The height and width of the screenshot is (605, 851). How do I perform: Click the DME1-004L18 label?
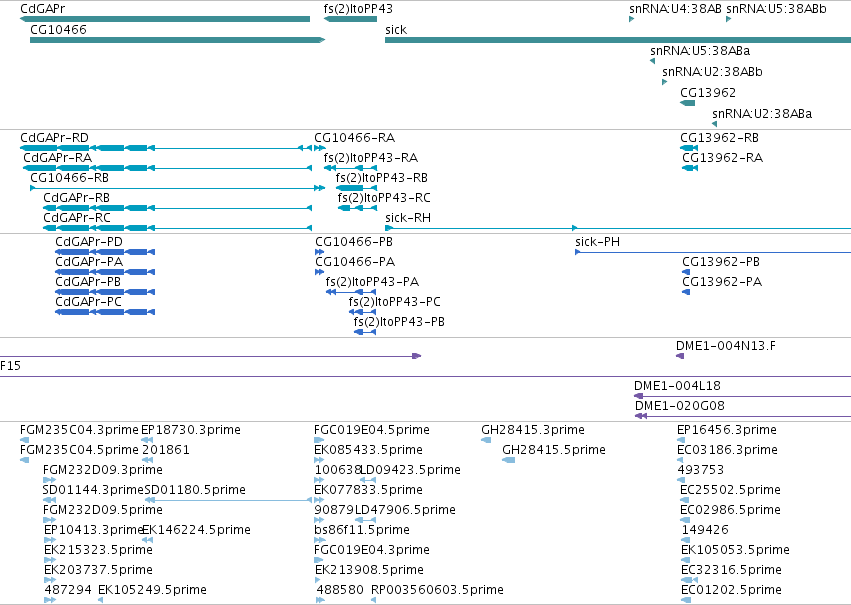677,386
